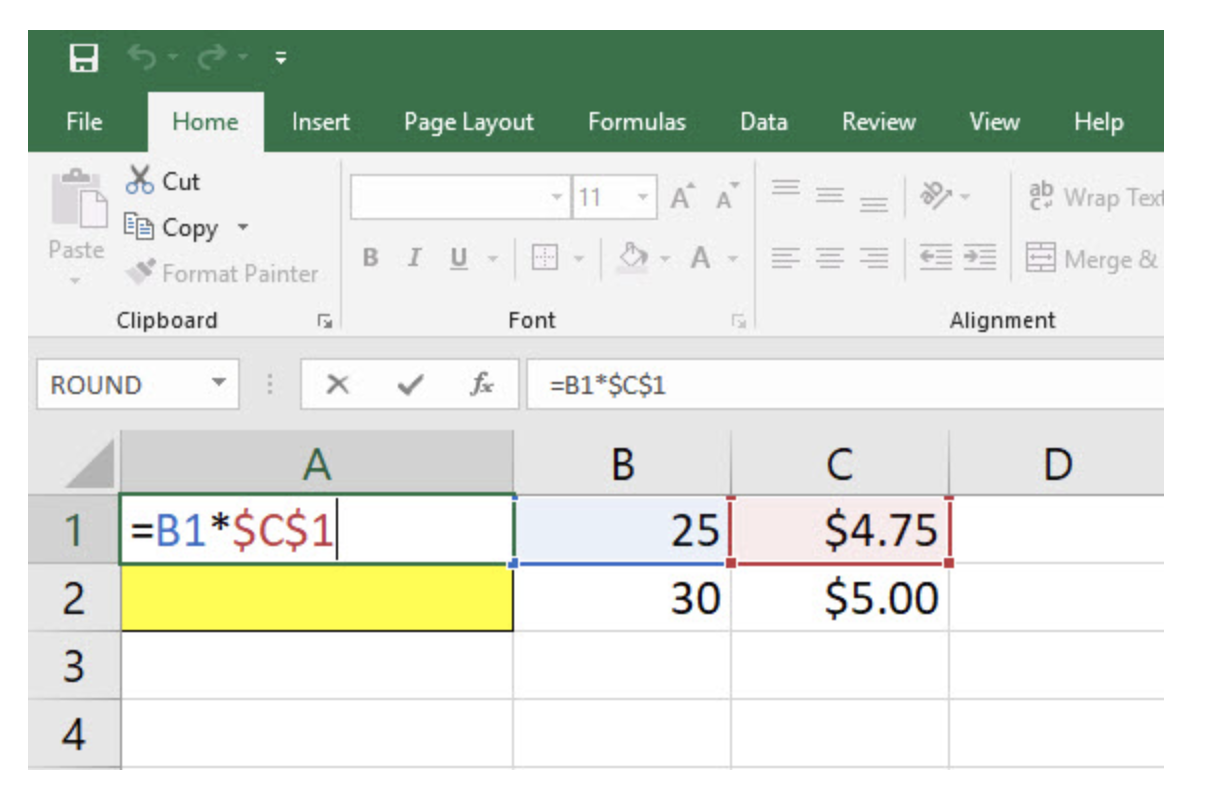This screenshot has width=1224, height=802.
Task: Open the font name dropdown arrow
Action: click(558, 197)
